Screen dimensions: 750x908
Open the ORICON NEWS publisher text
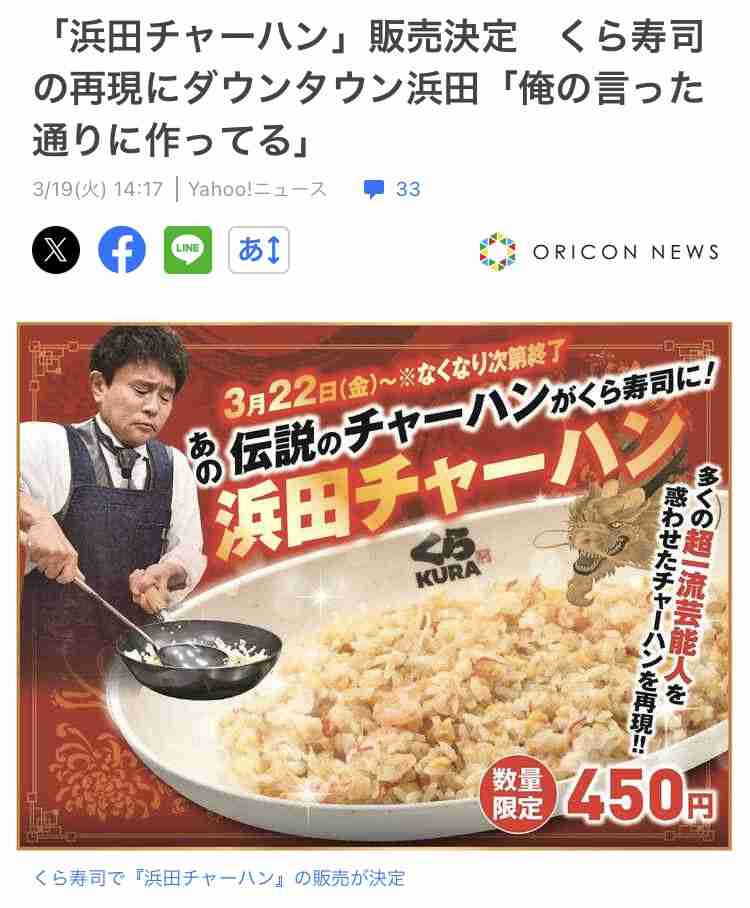tap(626, 252)
